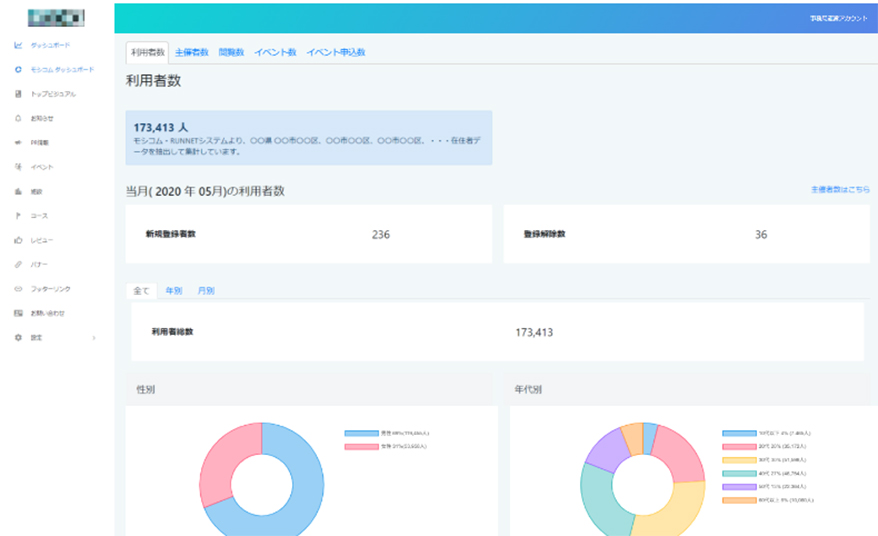Click the account name in top header
This screenshot has width=878, height=536.
[x=838, y=18]
